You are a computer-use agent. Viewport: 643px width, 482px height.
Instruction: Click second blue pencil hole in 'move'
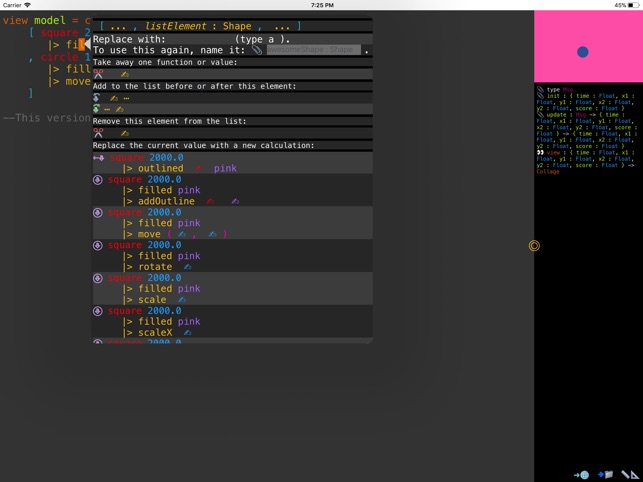[212, 234]
